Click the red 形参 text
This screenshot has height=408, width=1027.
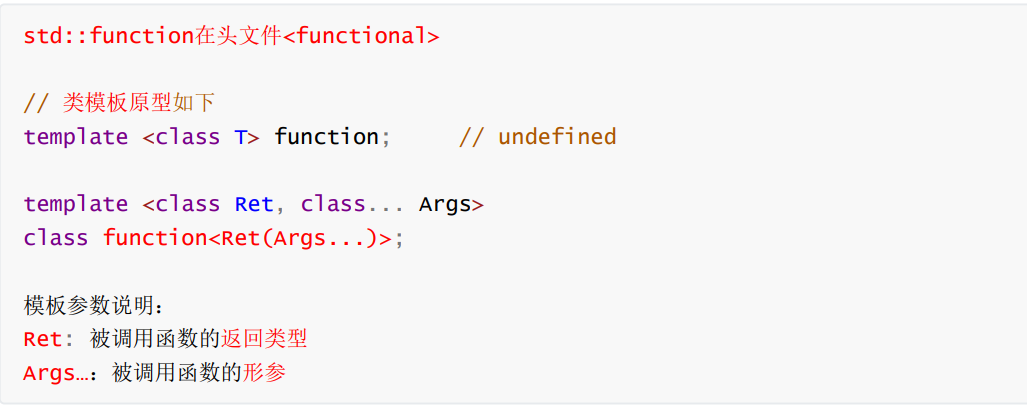265,373
